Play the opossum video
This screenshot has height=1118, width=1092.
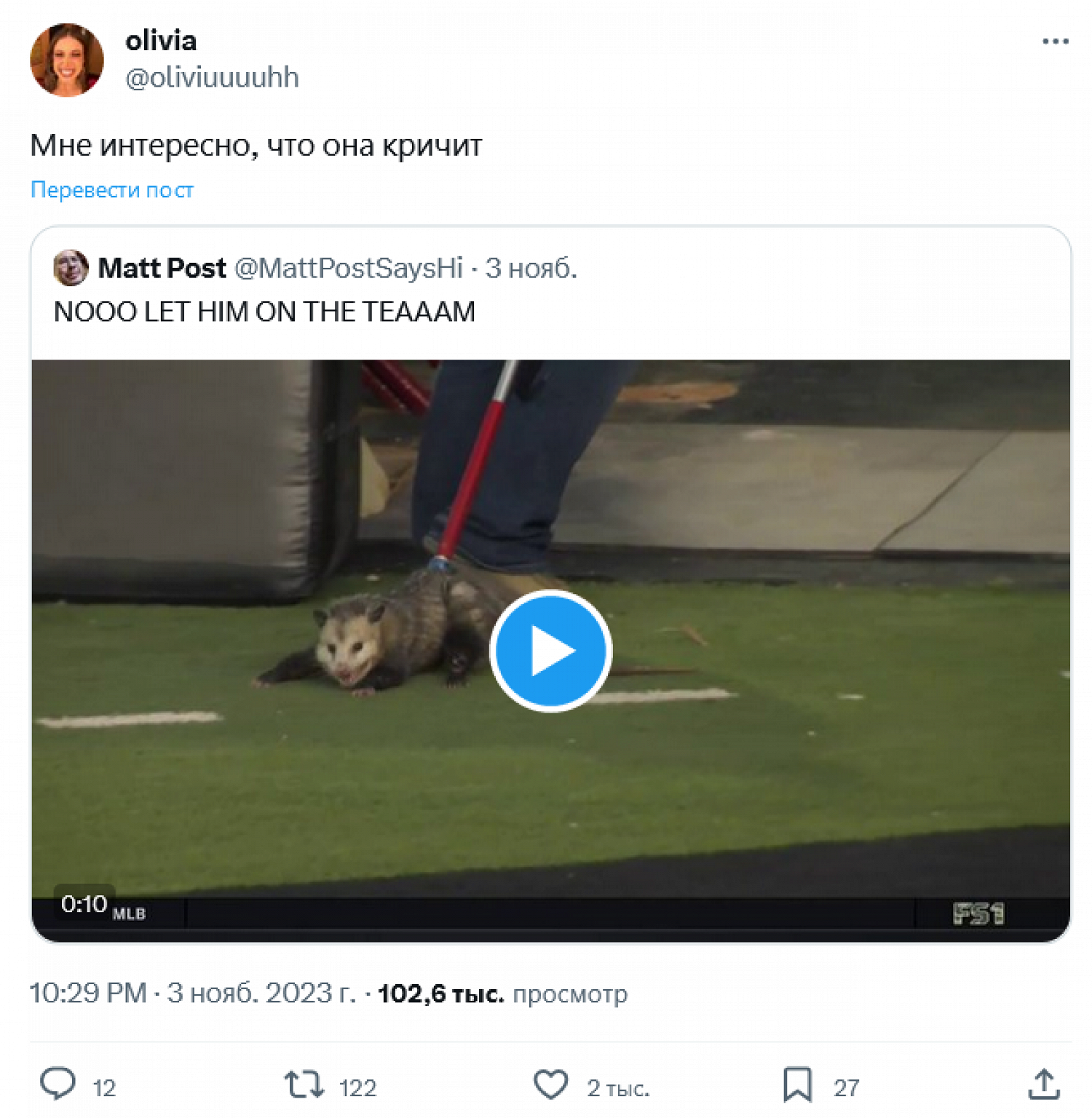[x=550, y=650]
